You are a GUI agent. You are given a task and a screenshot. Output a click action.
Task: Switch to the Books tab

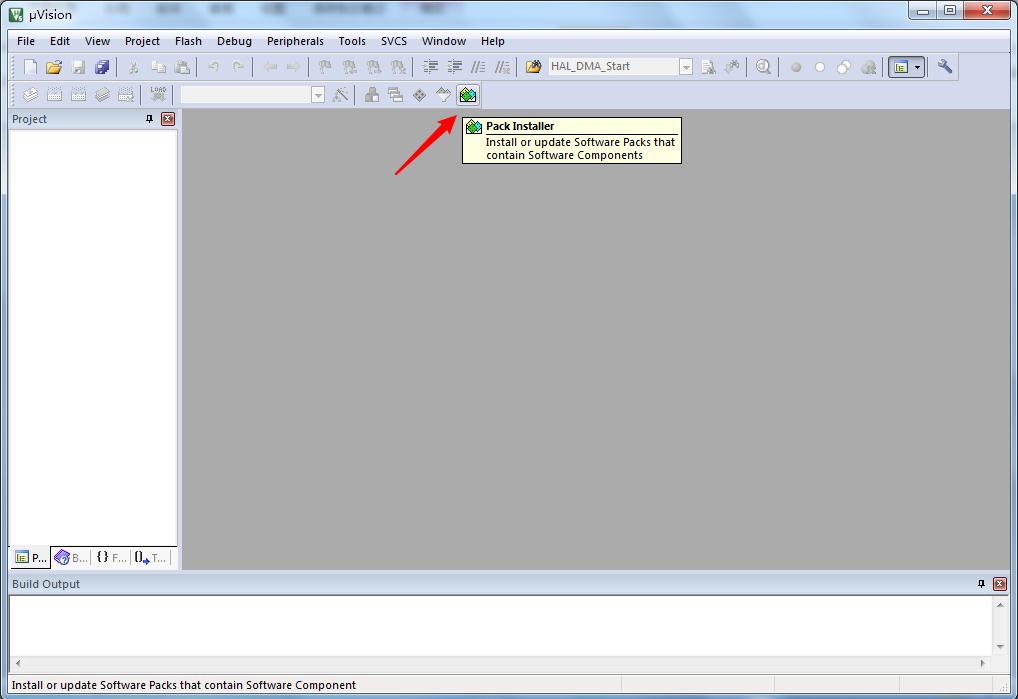pyautogui.click(x=71, y=558)
